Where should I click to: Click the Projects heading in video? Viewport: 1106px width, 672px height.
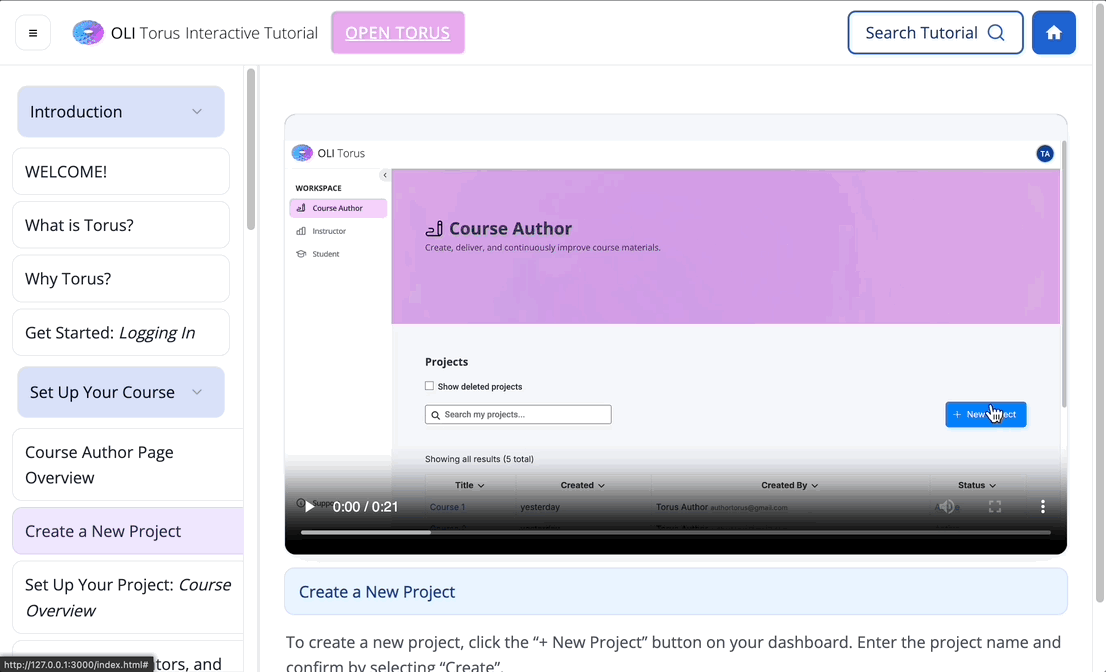pyautogui.click(x=446, y=362)
